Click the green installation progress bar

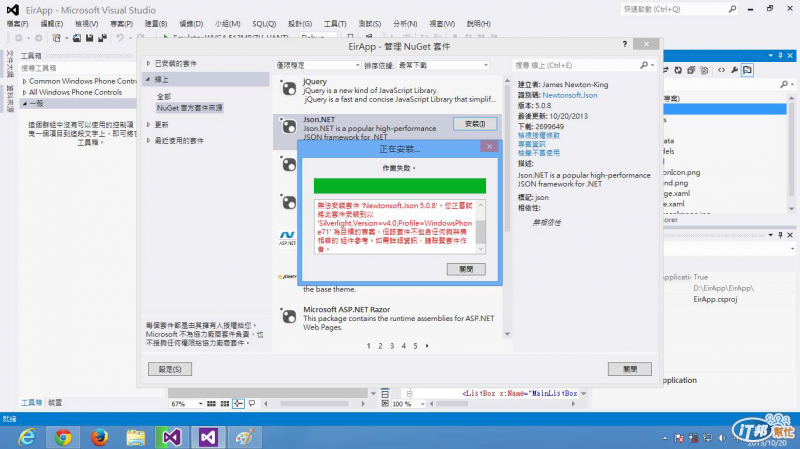[399, 186]
